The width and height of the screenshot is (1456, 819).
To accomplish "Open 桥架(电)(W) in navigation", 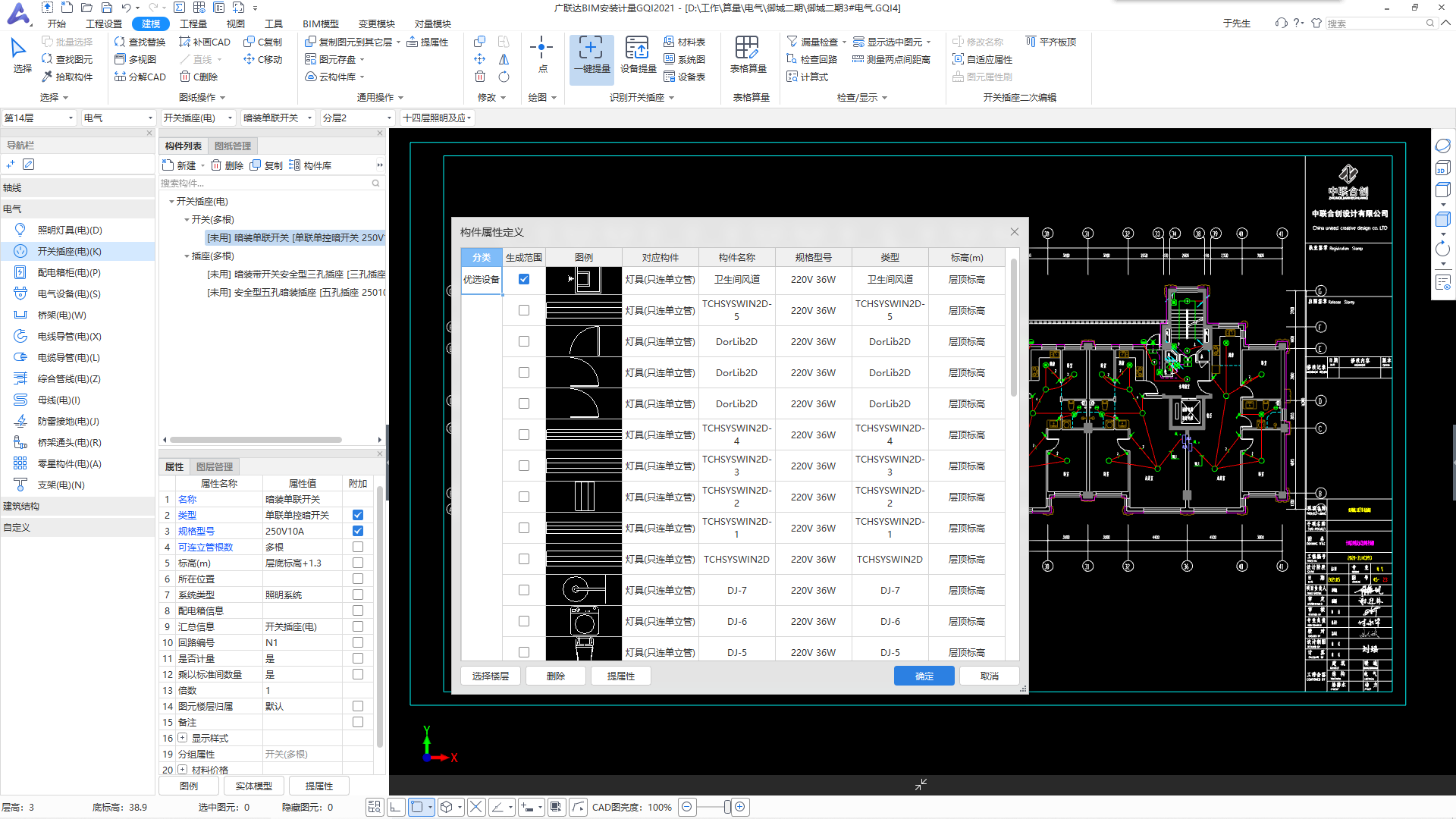I will pos(61,315).
